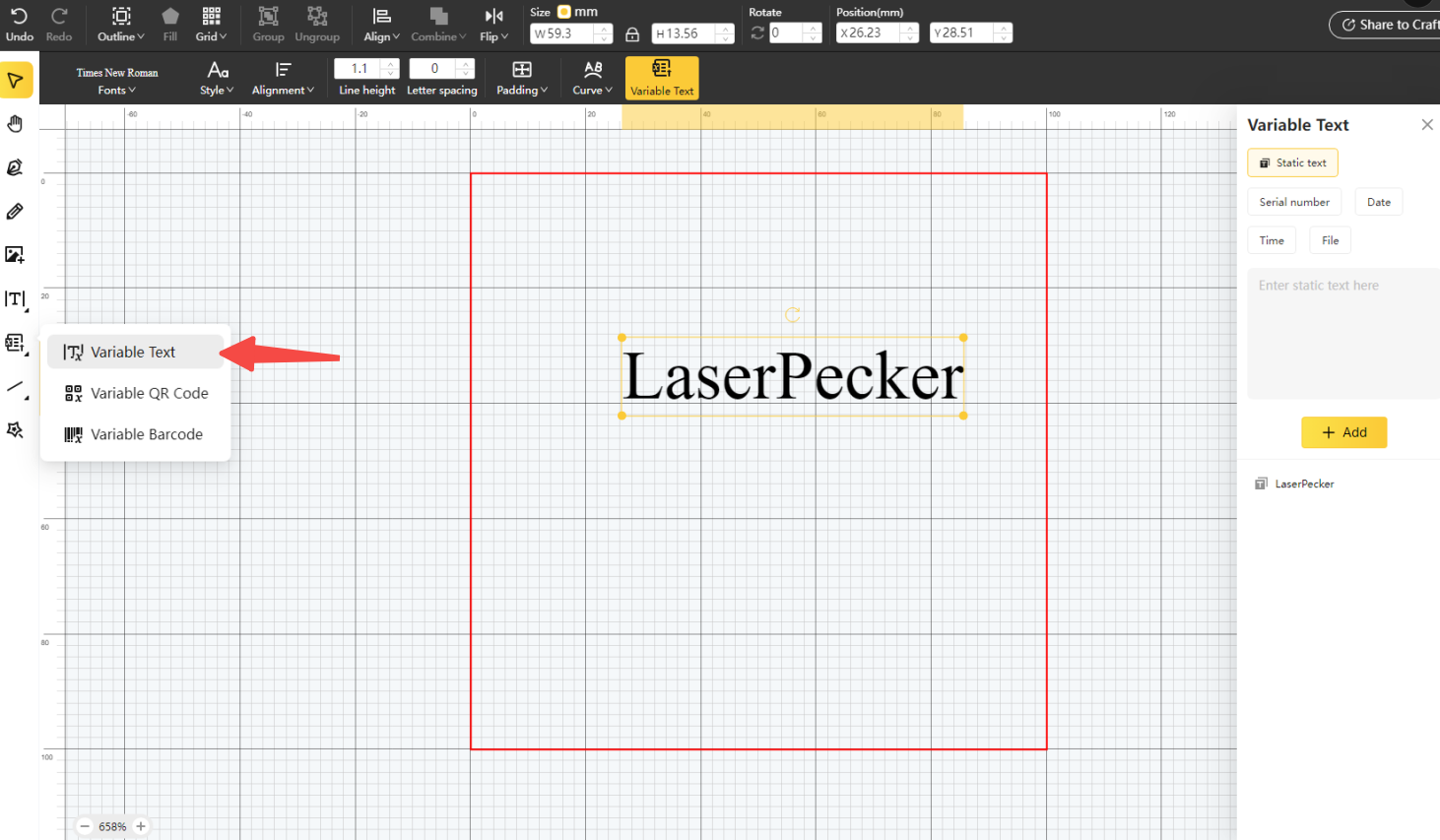The height and width of the screenshot is (840, 1440).
Task: Click the Redo icon
Action: pyautogui.click(x=59, y=17)
